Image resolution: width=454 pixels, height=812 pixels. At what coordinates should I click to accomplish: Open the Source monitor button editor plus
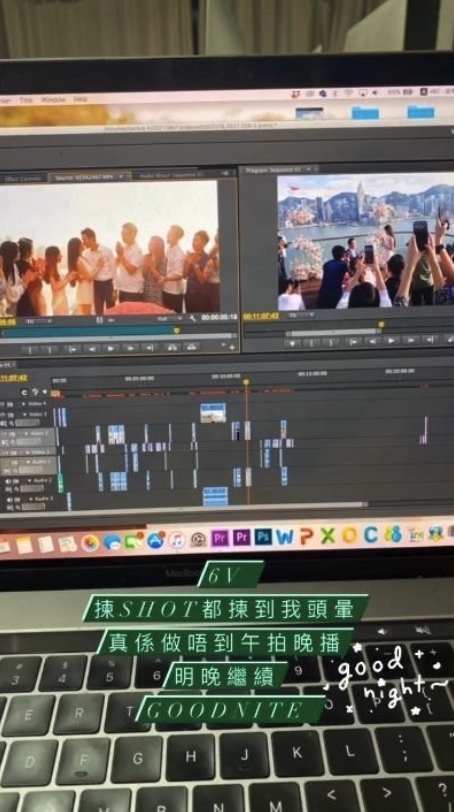click(x=231, y=347)
